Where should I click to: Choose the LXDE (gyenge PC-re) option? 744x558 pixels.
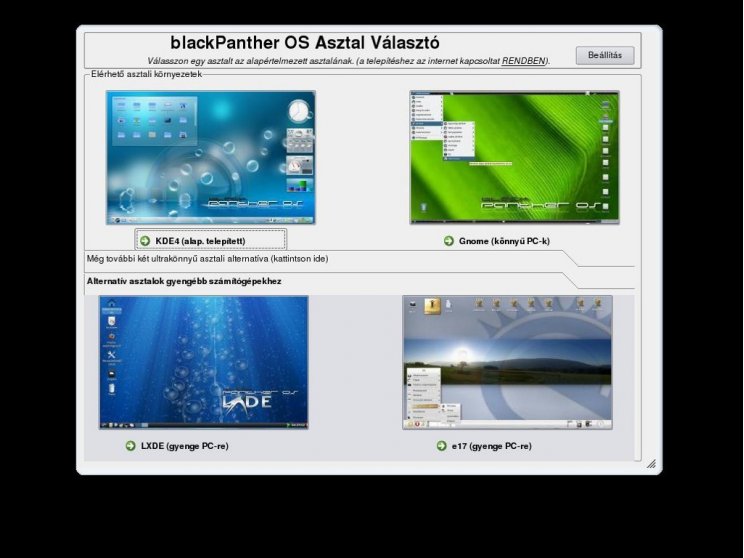pos(177,446)
